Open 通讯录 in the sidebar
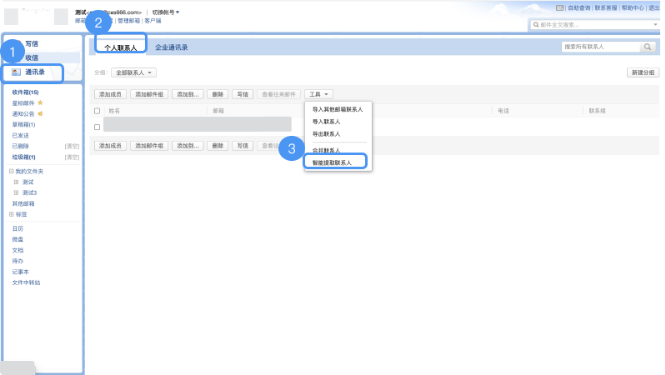Screen dimensions: 665x375 (35, 72)
